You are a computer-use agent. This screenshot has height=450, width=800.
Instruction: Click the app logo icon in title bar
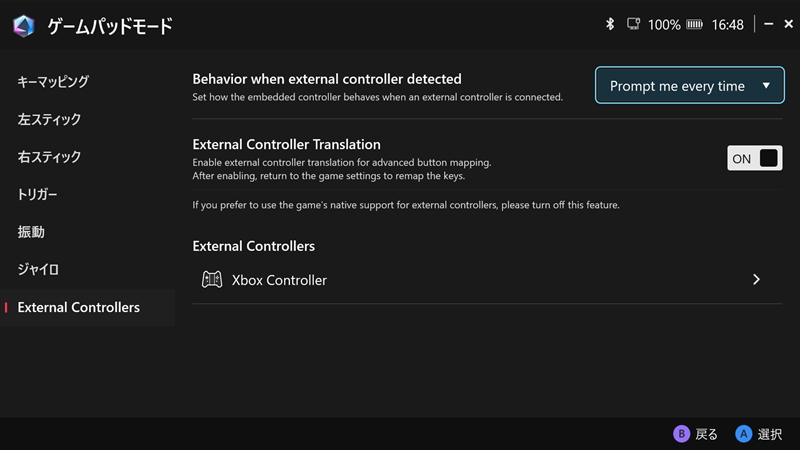[x=23, y=25]
